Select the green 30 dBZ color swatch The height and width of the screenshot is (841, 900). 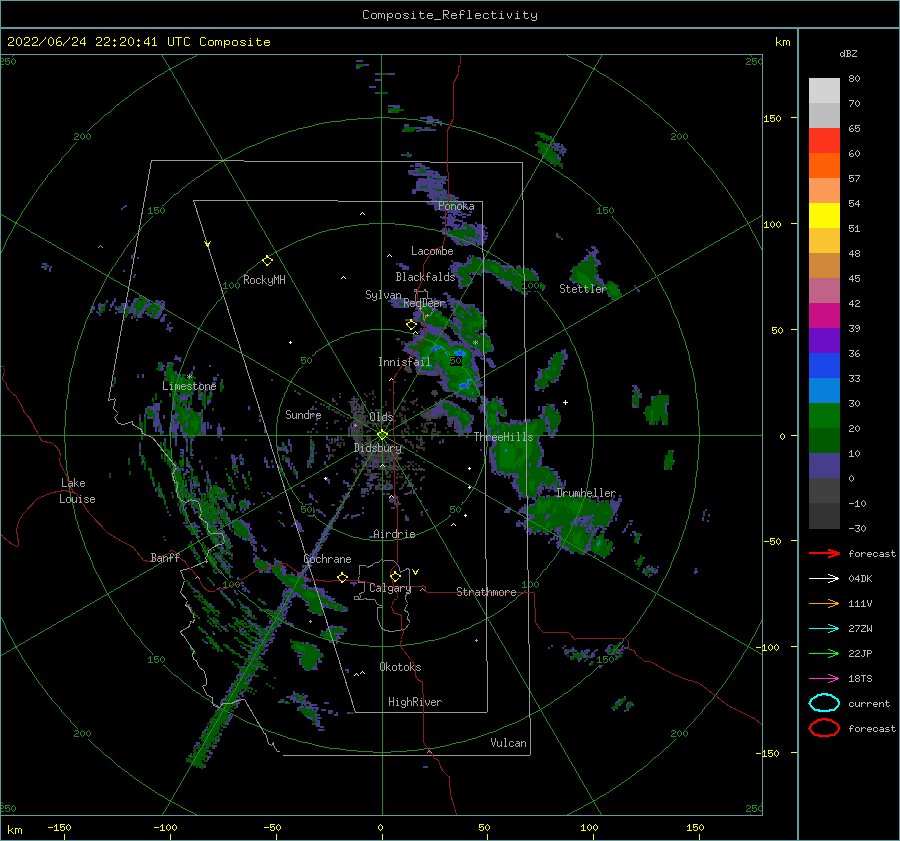(824, 415)
